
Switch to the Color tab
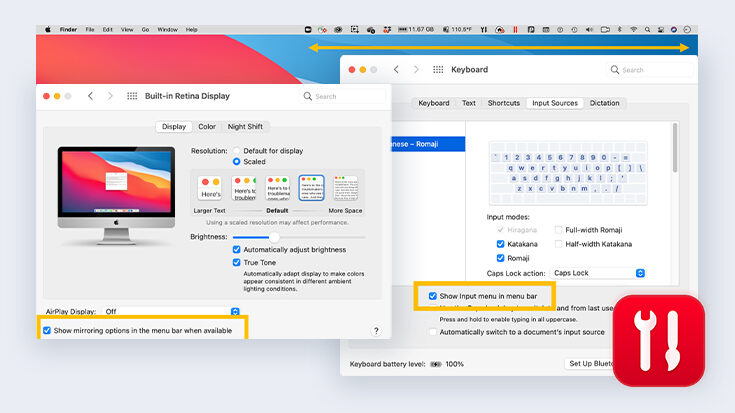(207, 127)
